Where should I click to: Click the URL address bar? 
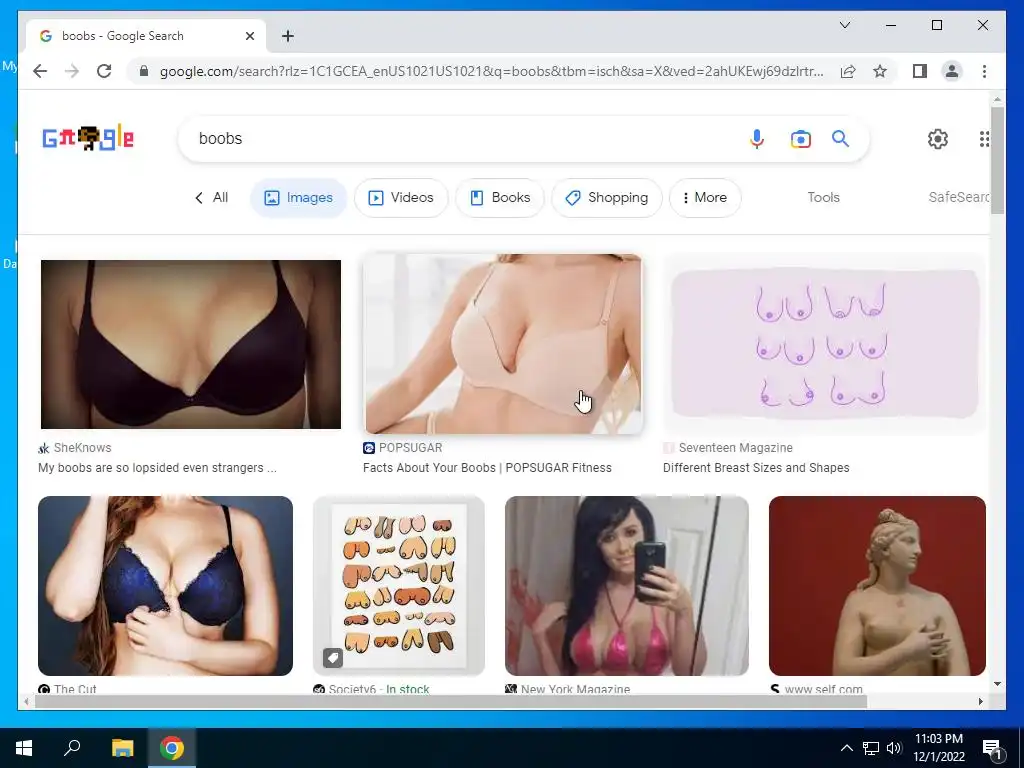tap(491, 71)
